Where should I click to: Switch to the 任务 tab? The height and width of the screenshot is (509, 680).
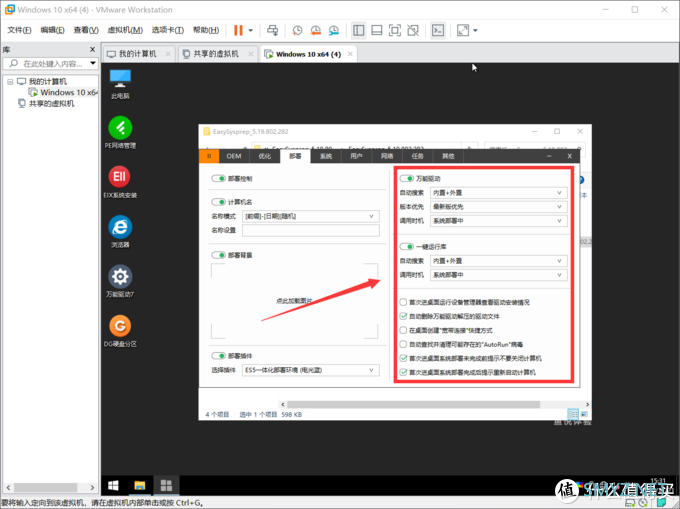pyautogui.click(x=417, y=156)
